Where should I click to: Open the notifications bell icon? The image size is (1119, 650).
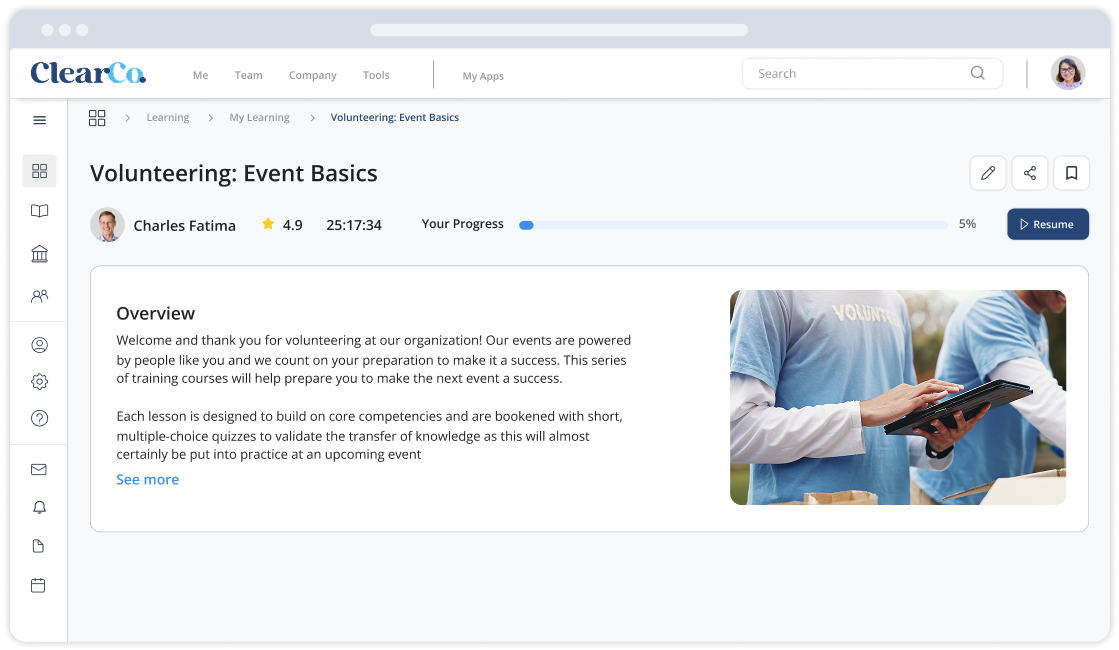(39, 507)
